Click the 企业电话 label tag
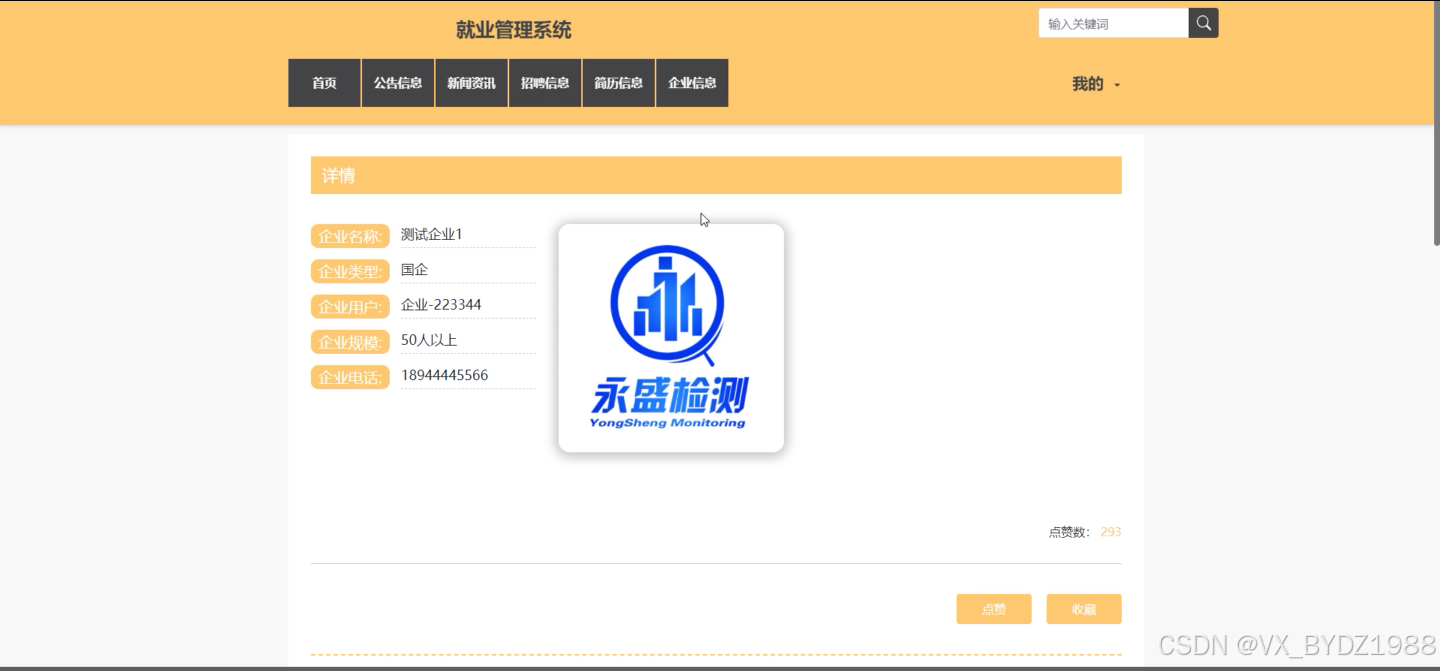 pyautogui.click(x=350, y=378)
